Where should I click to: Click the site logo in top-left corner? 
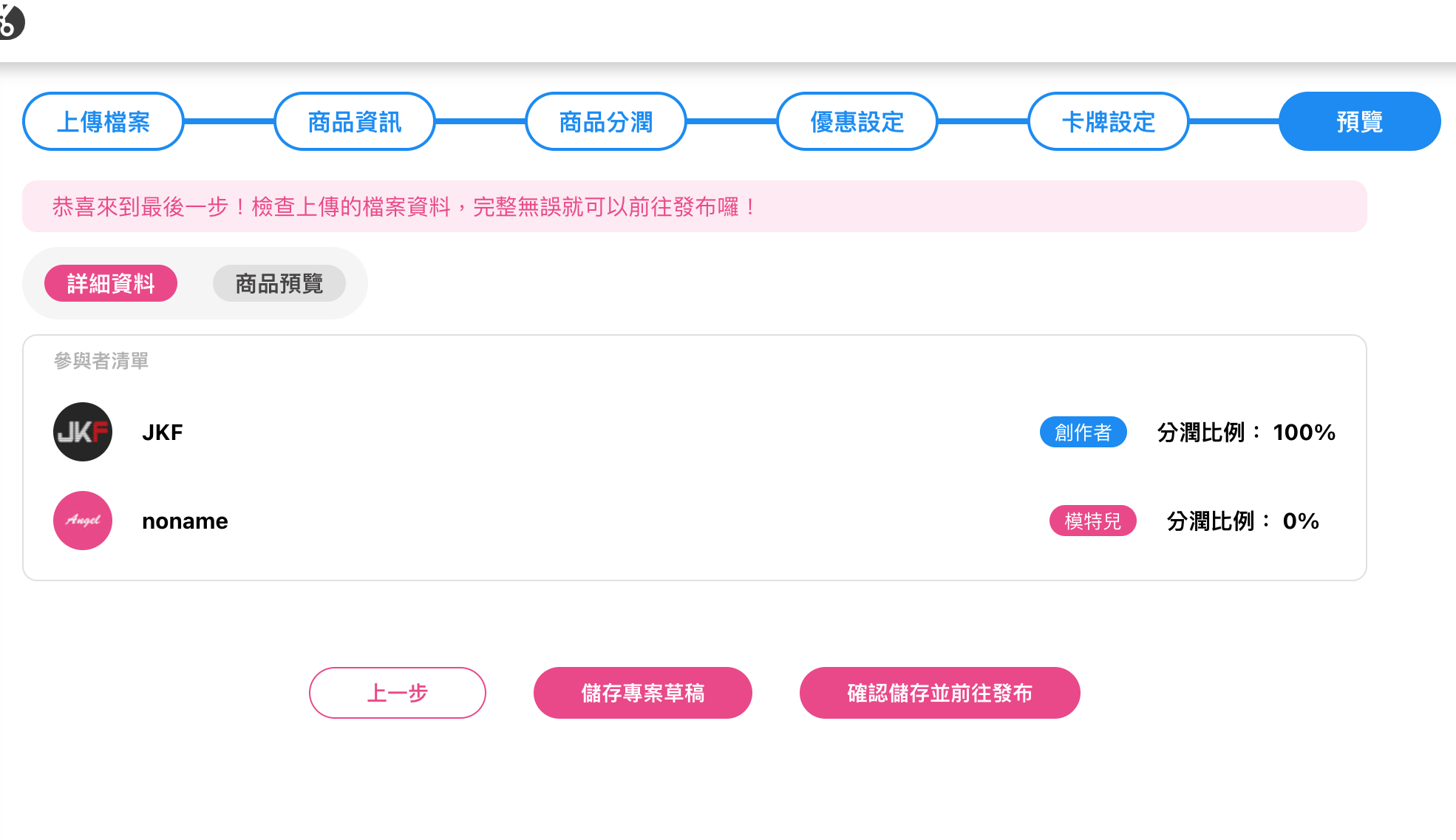[x=10, y=21]
